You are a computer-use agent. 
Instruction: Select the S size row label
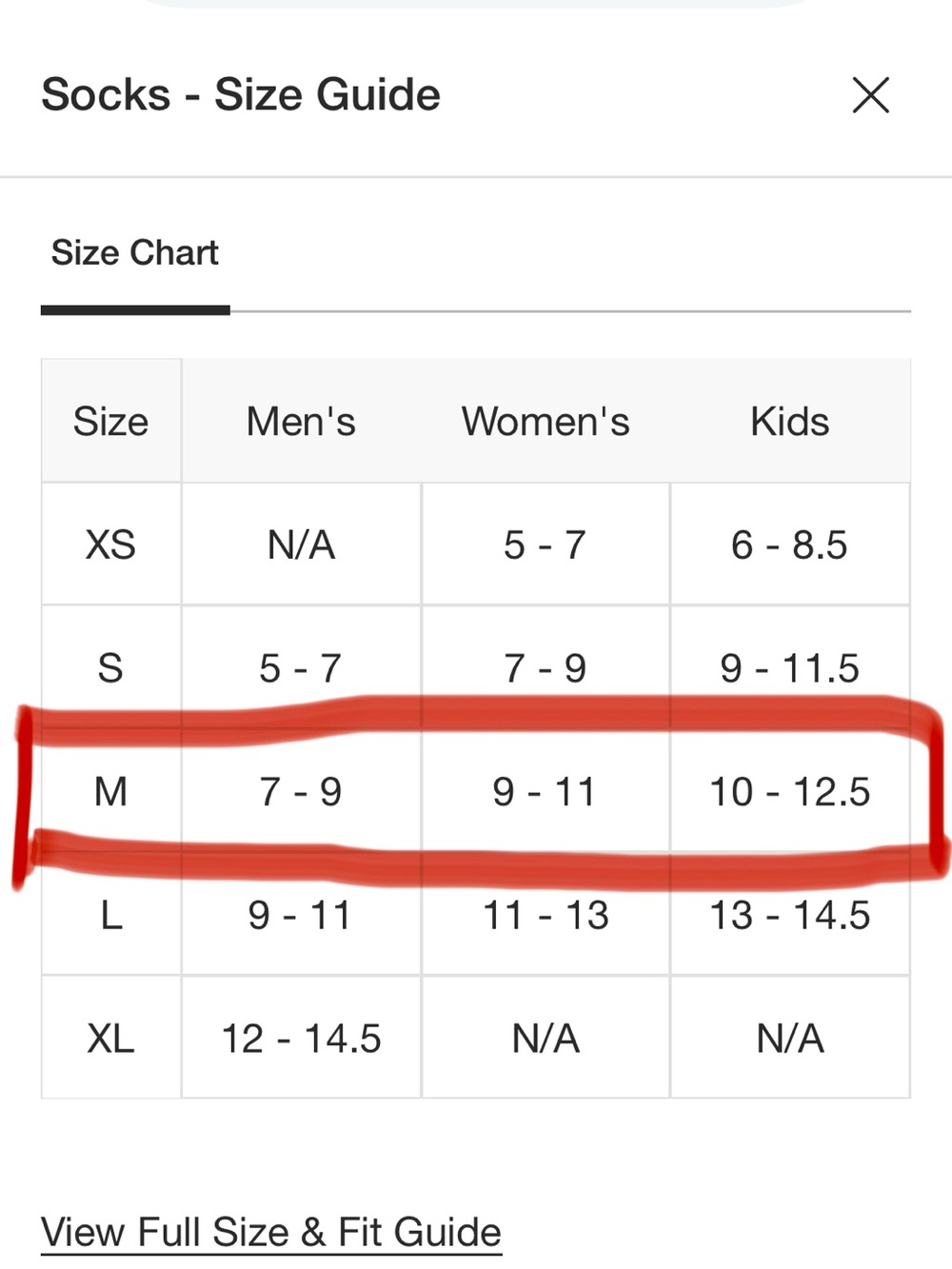pyautogui.click(x=111, y=667)
